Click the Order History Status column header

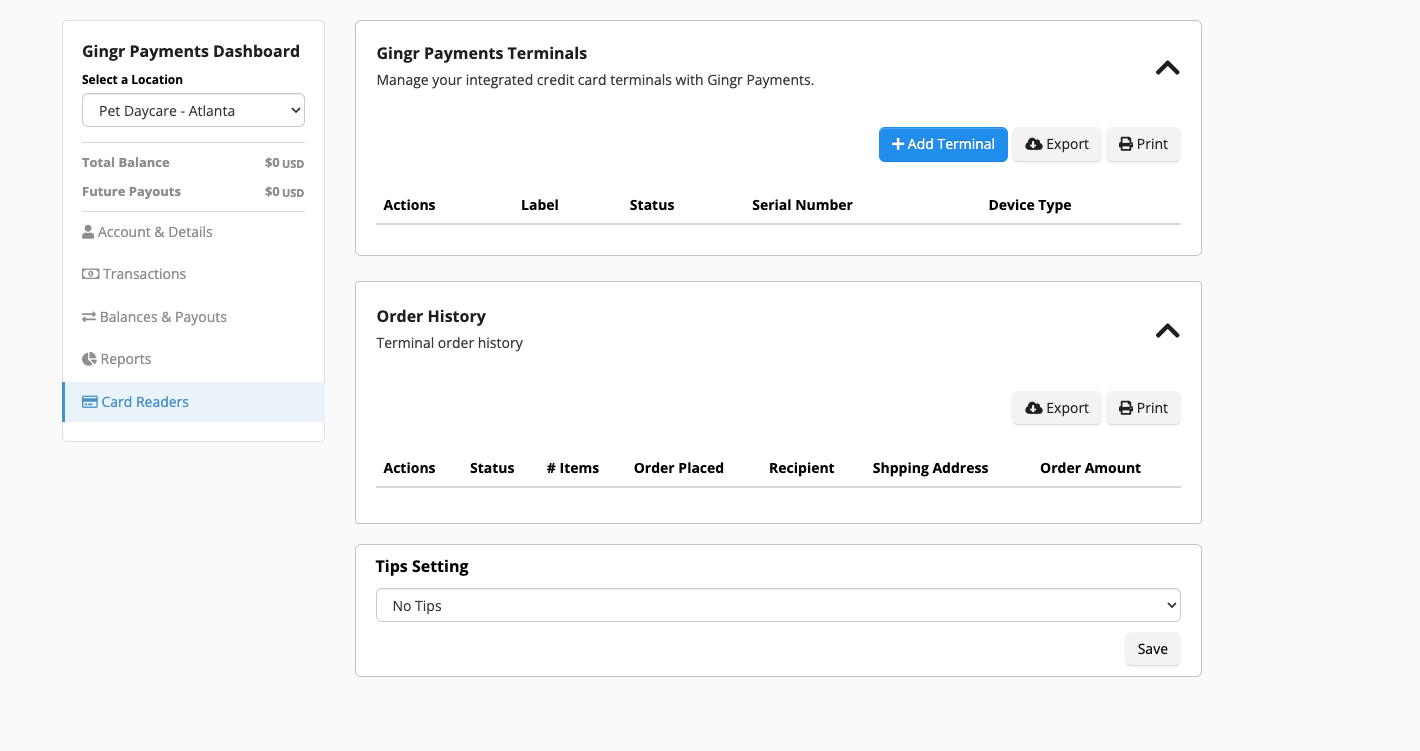click(492, 468)
